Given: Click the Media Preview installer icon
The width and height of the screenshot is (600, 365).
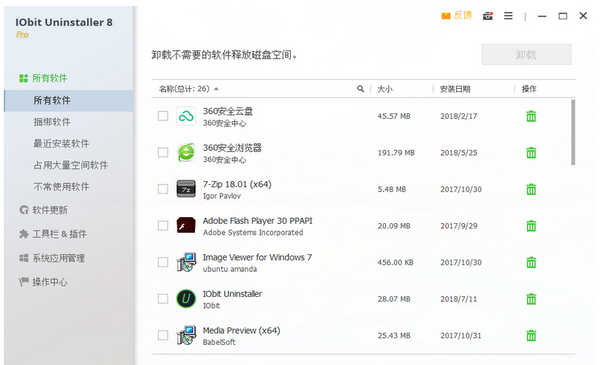Looking at the screenshot, I should point(186,336).
